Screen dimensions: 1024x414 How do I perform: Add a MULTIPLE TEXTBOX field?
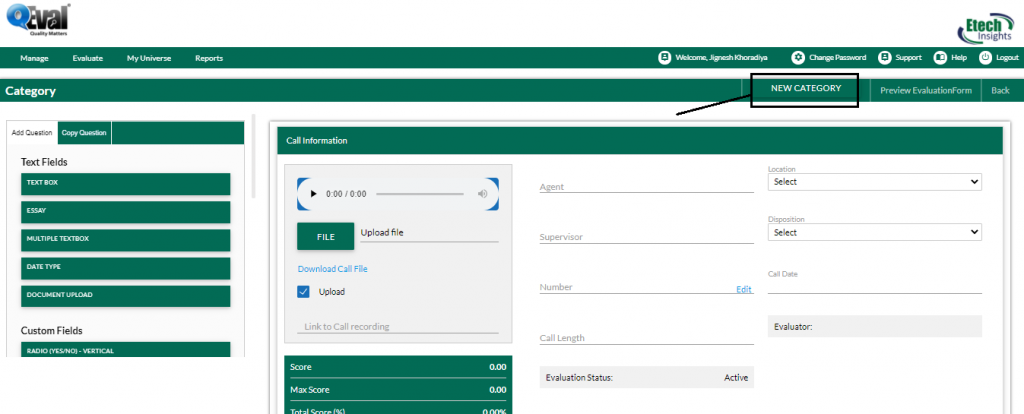[125, 240]
